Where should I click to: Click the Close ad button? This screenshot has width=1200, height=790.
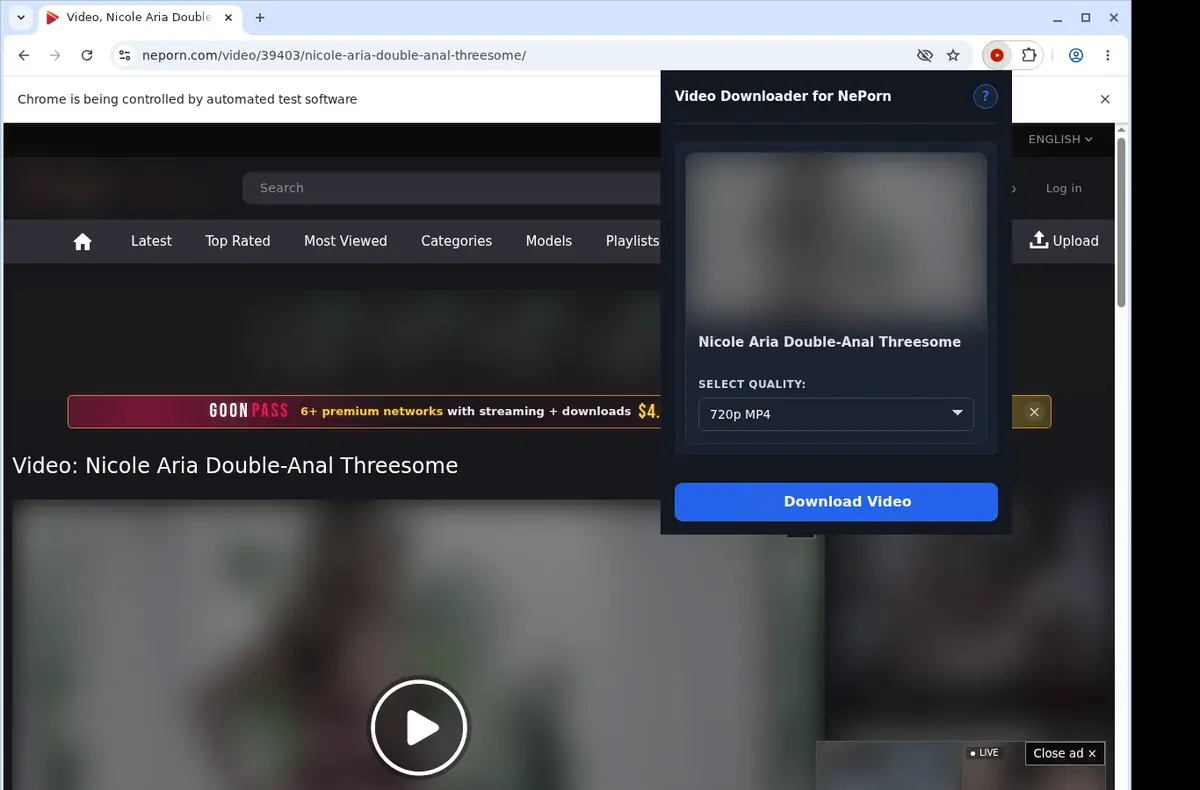1065,754
